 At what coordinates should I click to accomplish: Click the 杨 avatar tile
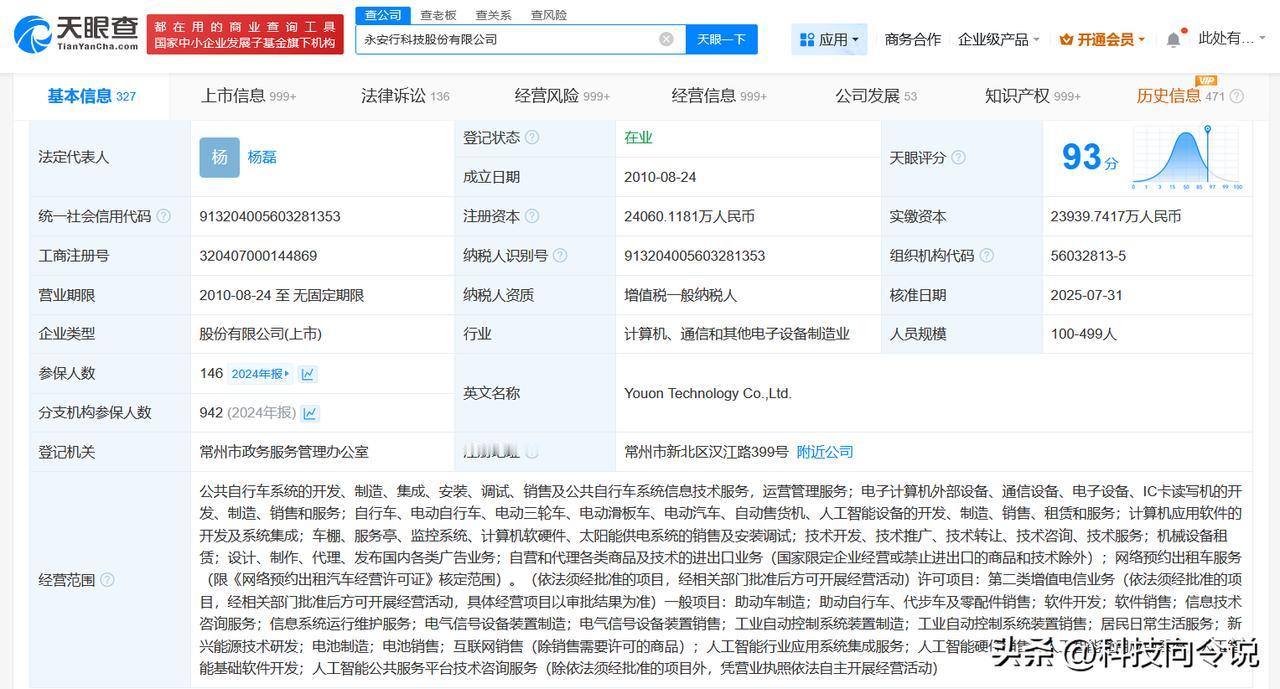point(219,157)
